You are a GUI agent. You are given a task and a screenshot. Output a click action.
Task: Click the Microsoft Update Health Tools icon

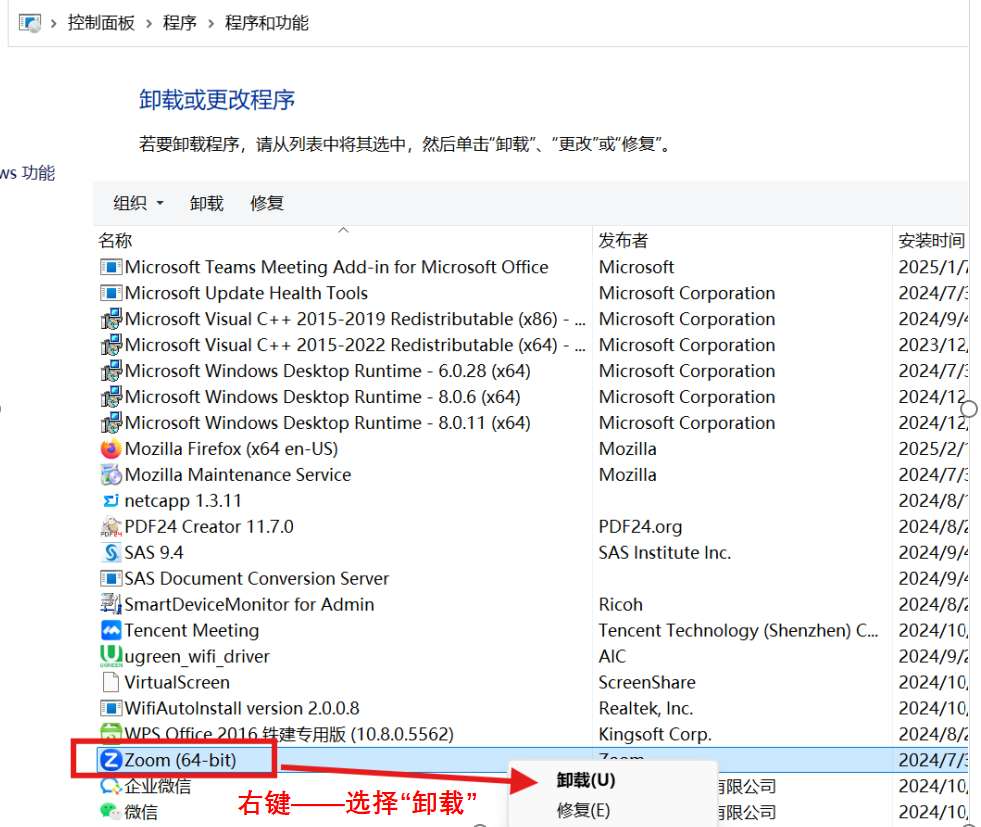(x=111, y=293)
